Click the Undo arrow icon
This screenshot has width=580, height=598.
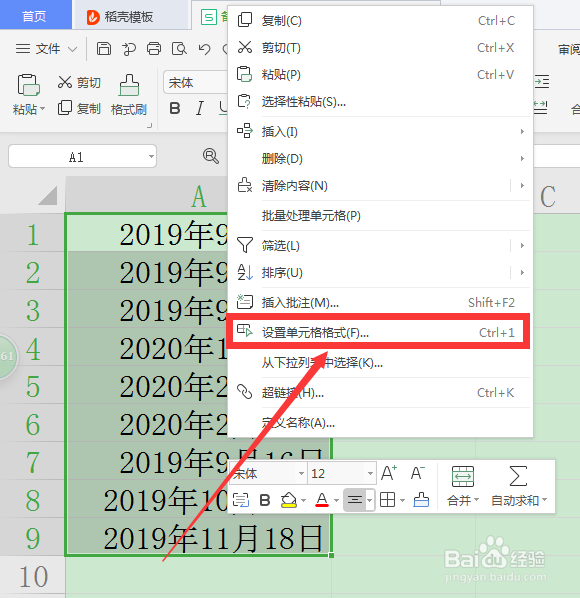[x=204, y=49]
